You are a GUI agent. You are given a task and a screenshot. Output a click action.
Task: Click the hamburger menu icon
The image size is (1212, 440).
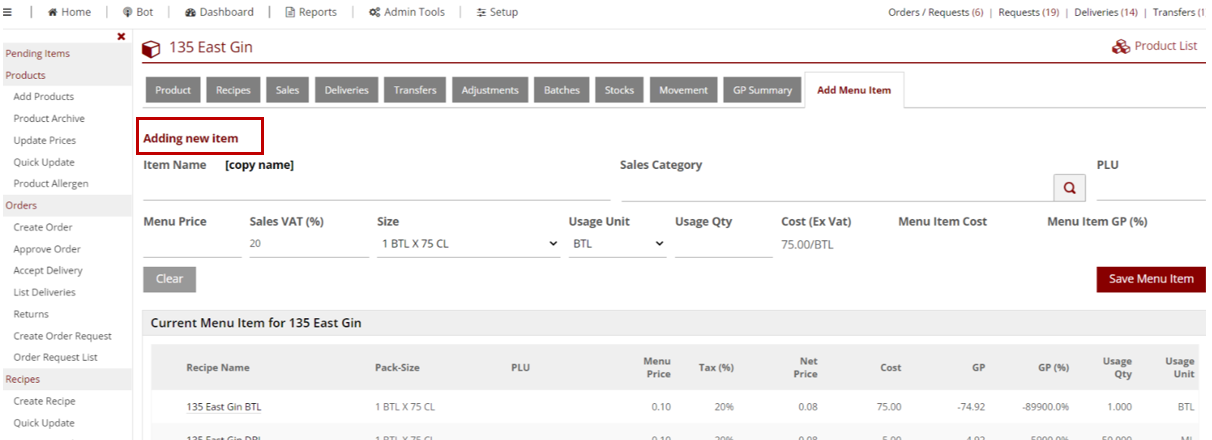pyautogui.click(x=8, y=12)
